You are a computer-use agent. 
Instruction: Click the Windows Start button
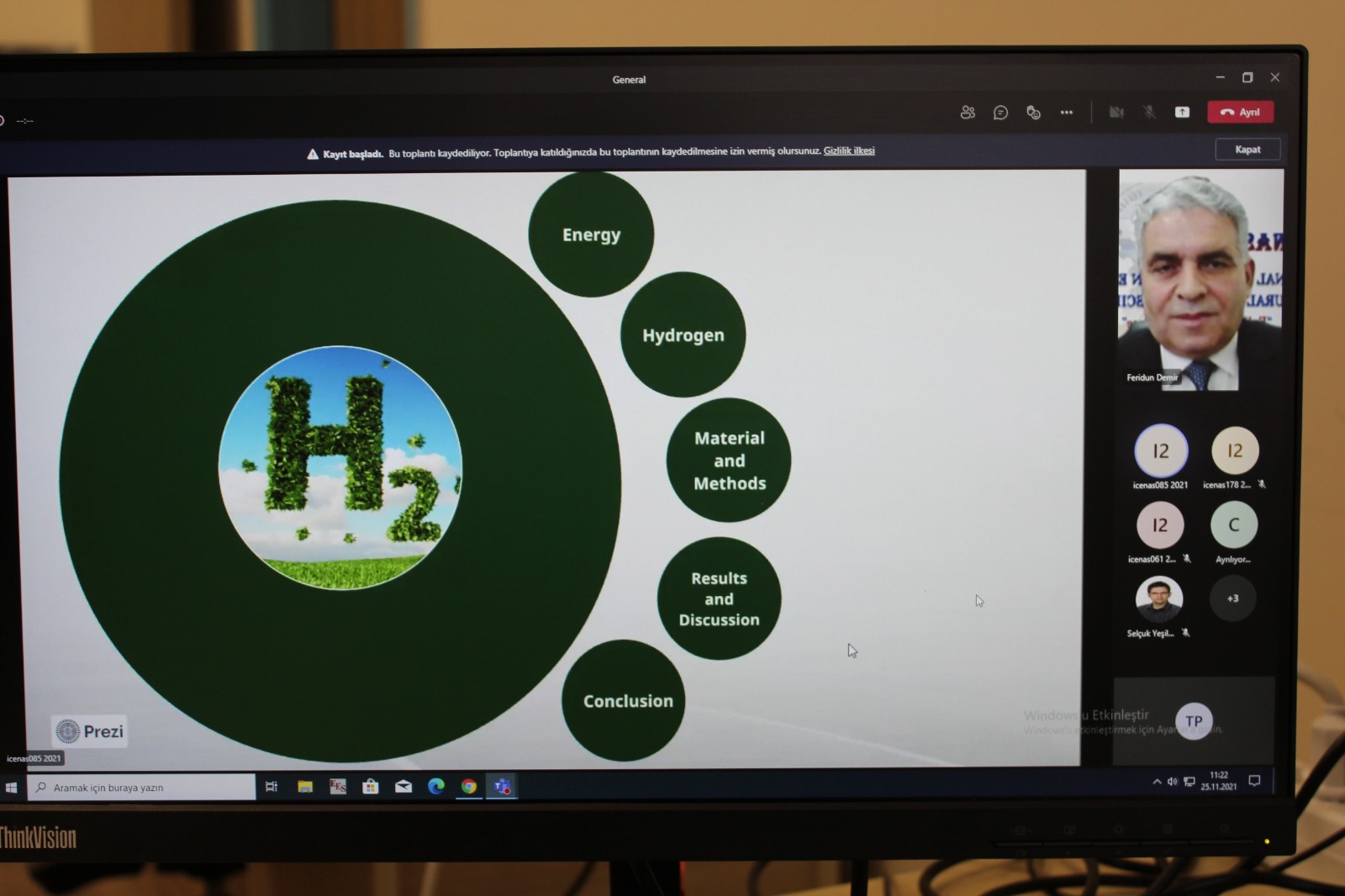(12, 788)
